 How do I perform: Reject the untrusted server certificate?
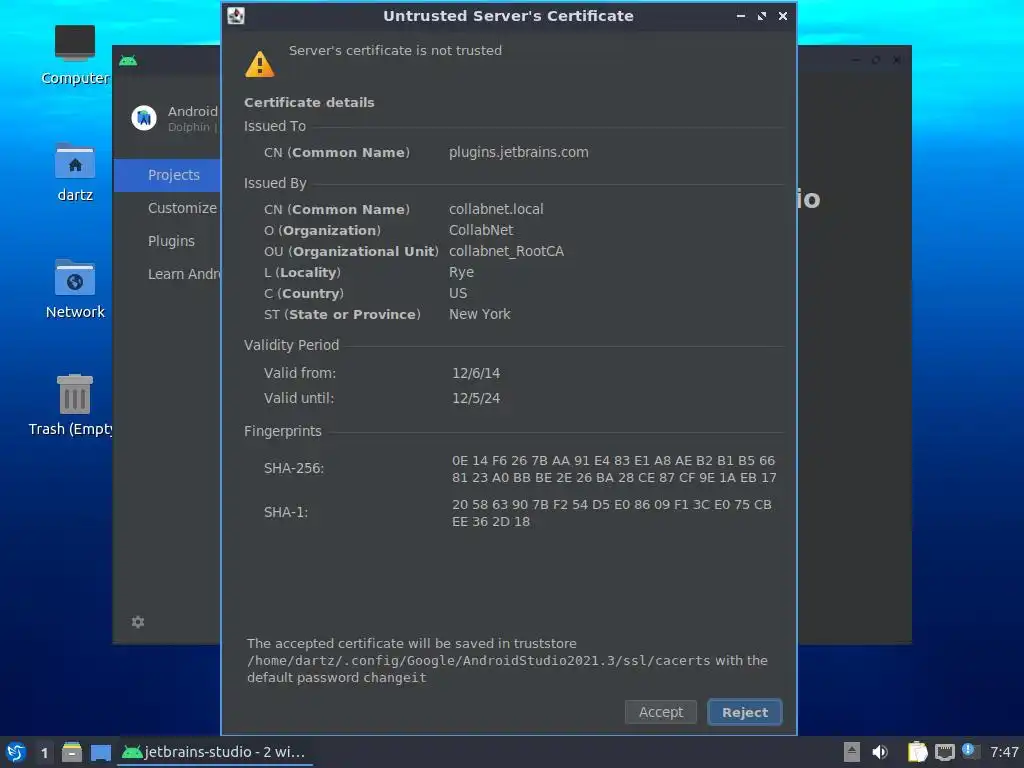[744, 712]
